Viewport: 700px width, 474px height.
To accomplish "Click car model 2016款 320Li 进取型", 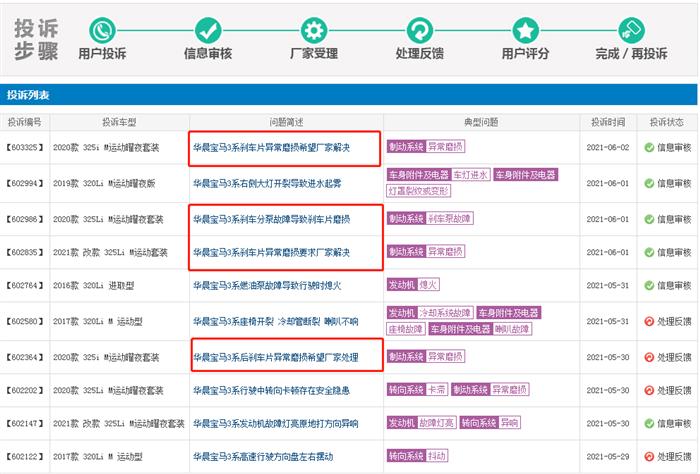I will (93, 285).
